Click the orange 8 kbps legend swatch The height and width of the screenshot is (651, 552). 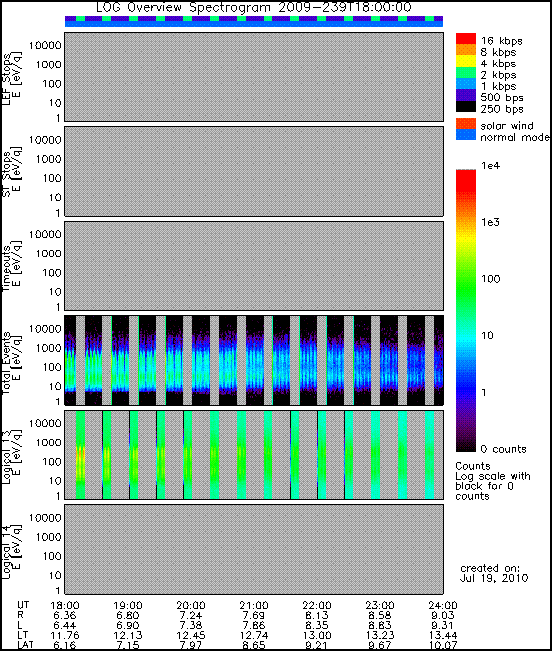point(466,49)
